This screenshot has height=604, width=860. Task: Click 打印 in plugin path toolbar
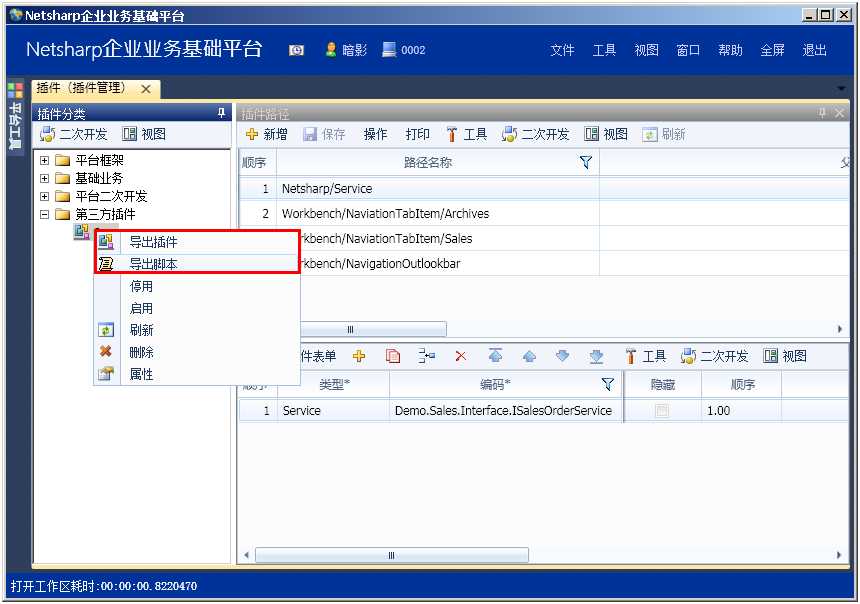point(417,134)
